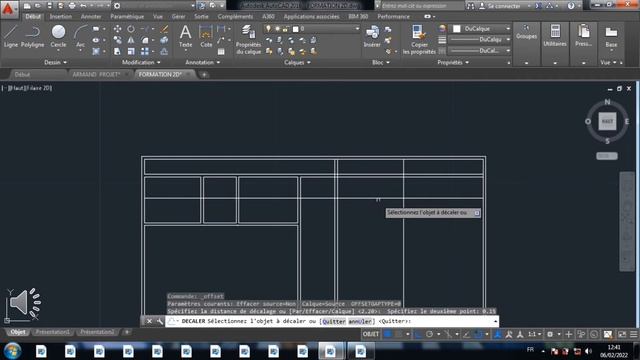Click Se connecter sign-in button
Image resolution: width=640 pixels, height=360 pixels.
tap(501, 6)
